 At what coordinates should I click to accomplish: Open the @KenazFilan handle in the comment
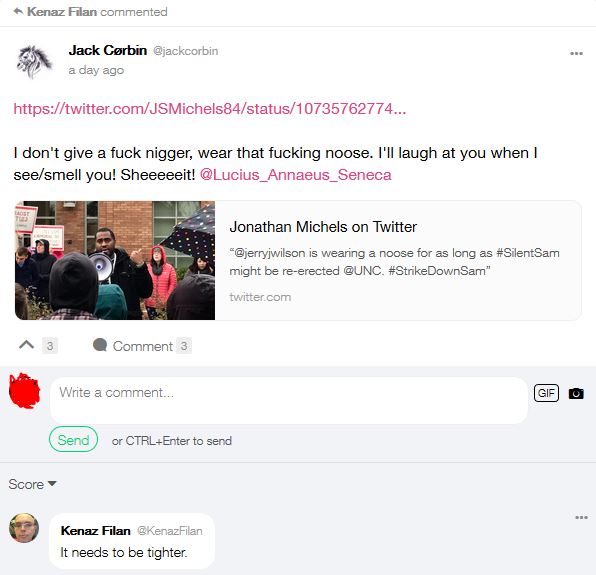[170, 531]
